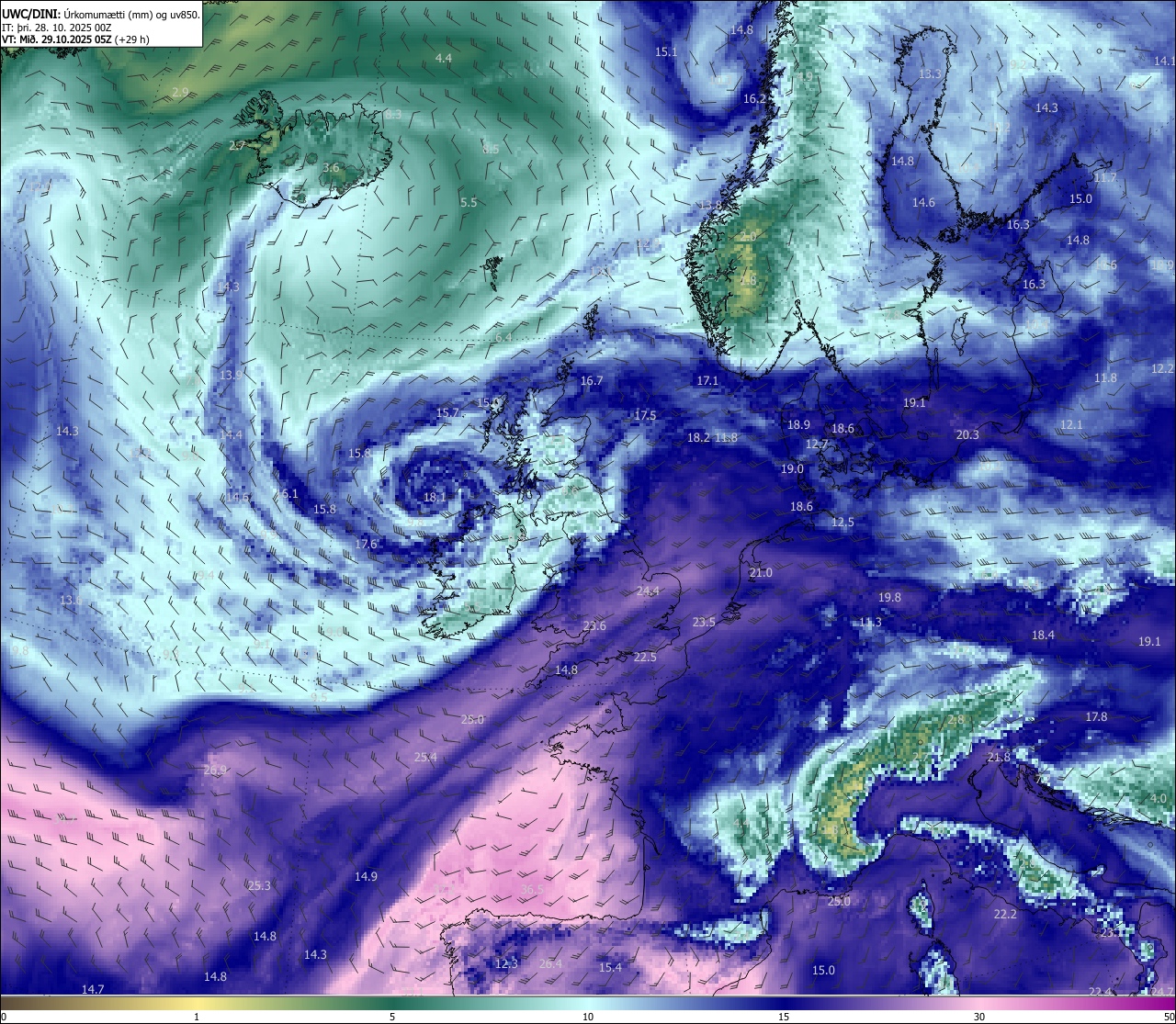Click the value '11.3' over central Germany
The height and width of the screenshot is (1024, 1176).
pyautogui.click(x=870, y=622)
